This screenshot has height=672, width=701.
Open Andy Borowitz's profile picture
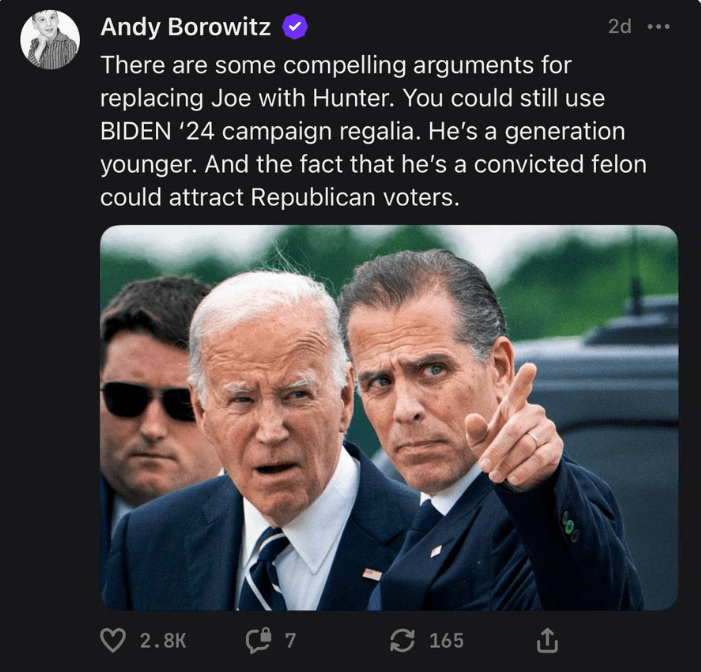click(x=50, y=40)
